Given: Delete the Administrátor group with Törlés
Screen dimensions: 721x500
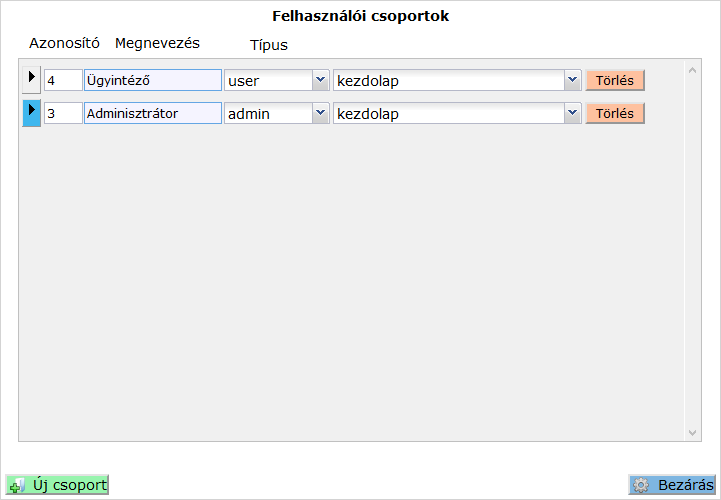Looking at the screenshot, I should (x=615, y=114).
